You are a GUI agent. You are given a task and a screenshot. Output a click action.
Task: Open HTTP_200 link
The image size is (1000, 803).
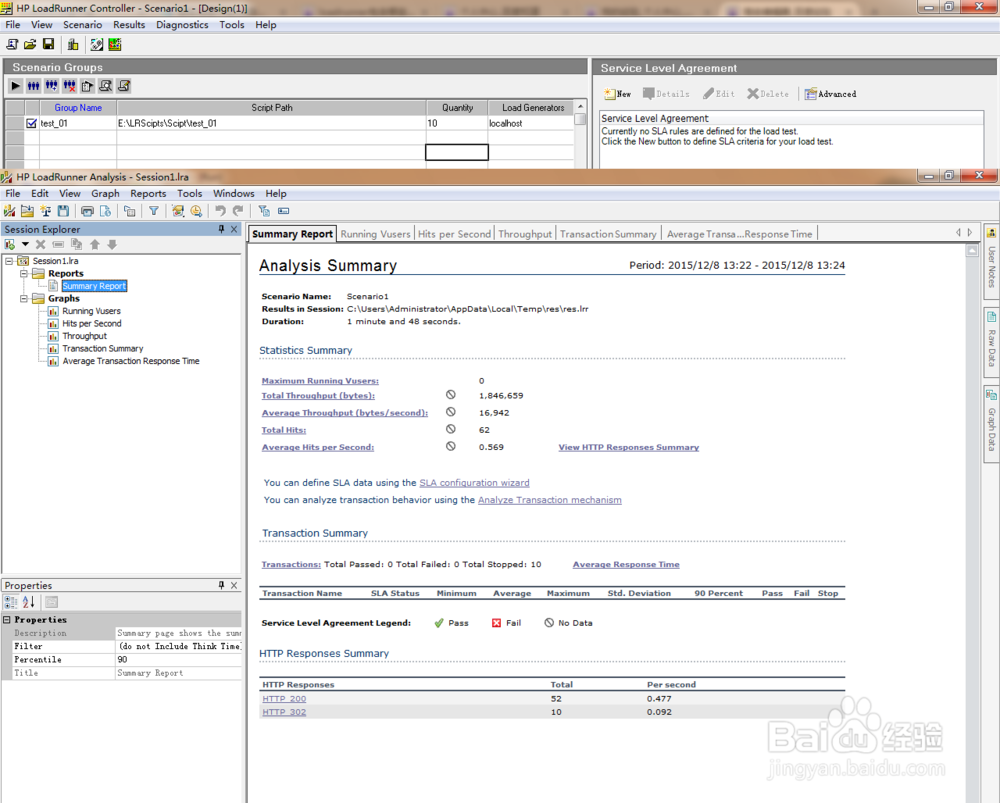point(284,699)
